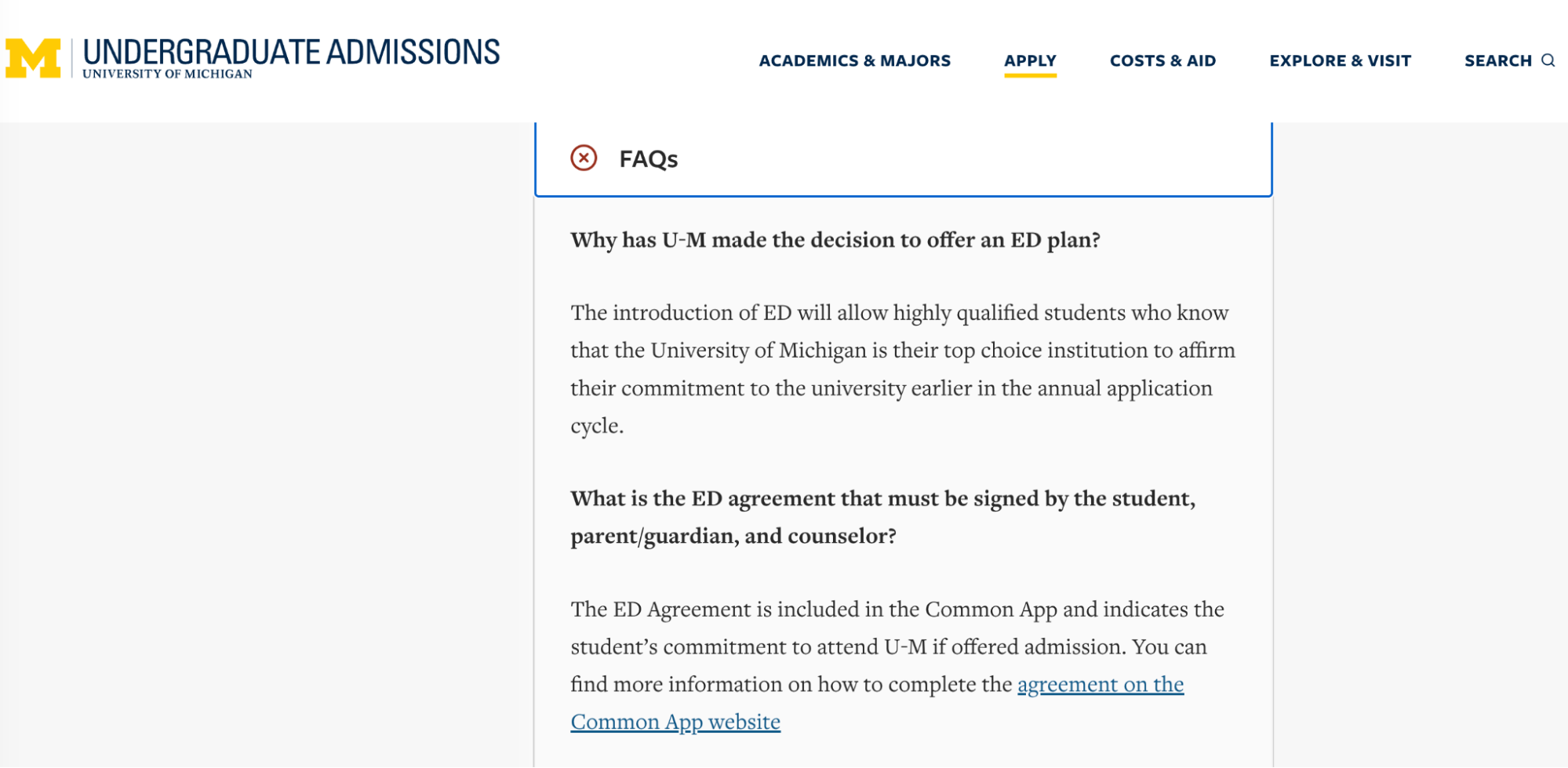The image size is (1568, 768).
Task: Open the COSTS & AID menu
Action: [x=1162, y=60]
